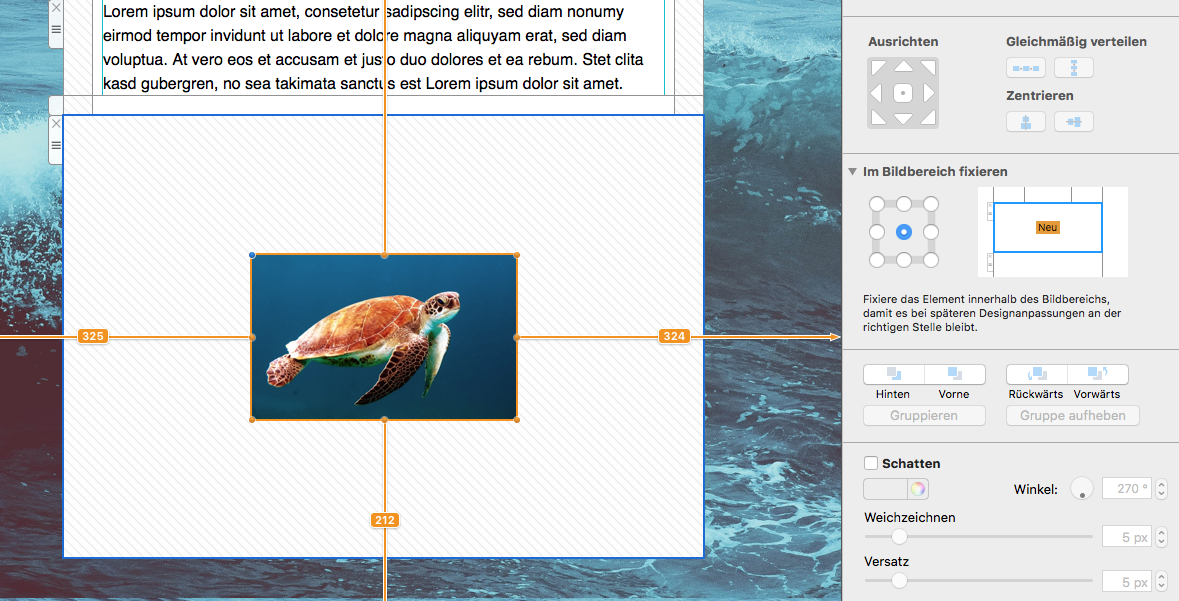Move element one step backward (Rückwärts)
1179x601 pixels.
[x=1037, y=374]
